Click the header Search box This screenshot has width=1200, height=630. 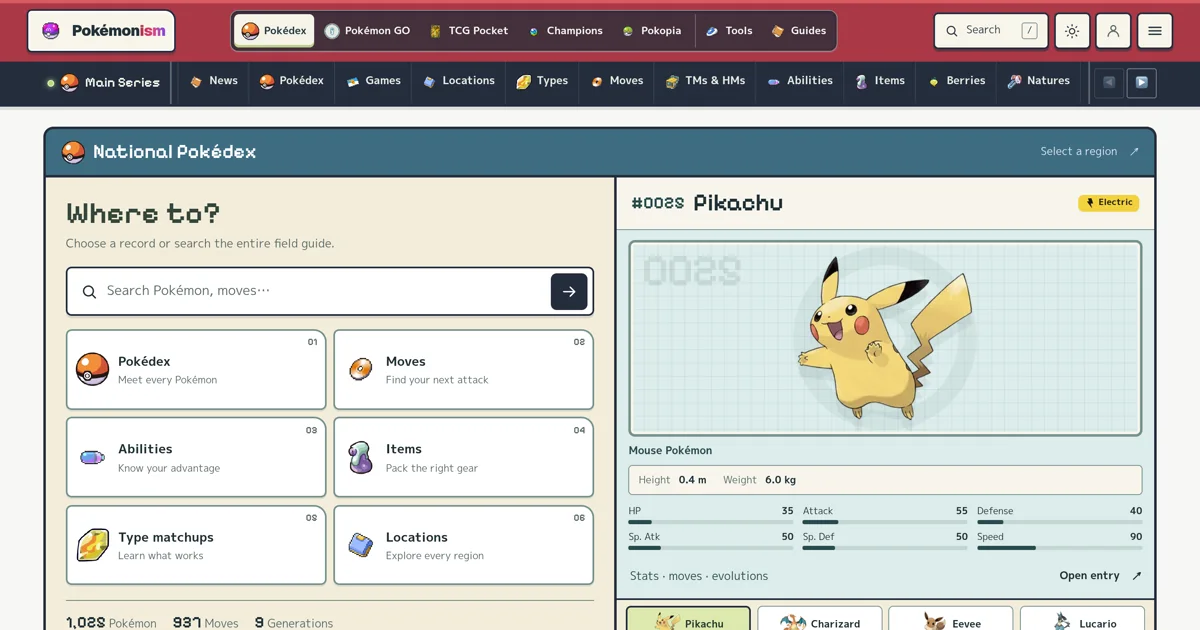pos(991,31)
